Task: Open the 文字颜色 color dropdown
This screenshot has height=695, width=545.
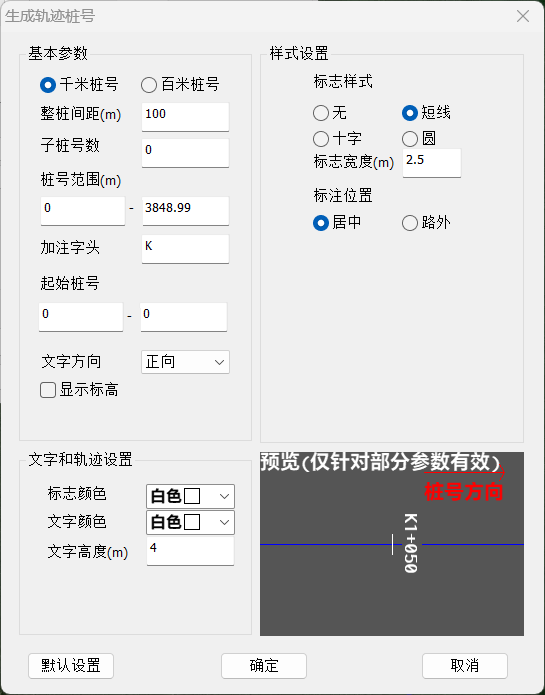Action: point(190,523)
